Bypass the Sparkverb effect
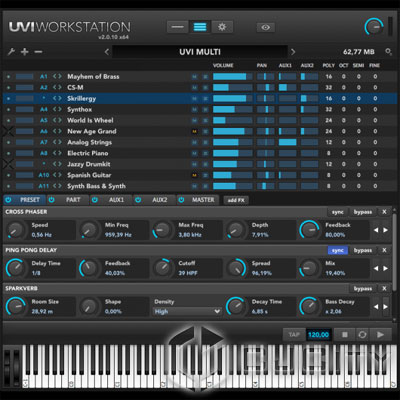 click(363, 289)
